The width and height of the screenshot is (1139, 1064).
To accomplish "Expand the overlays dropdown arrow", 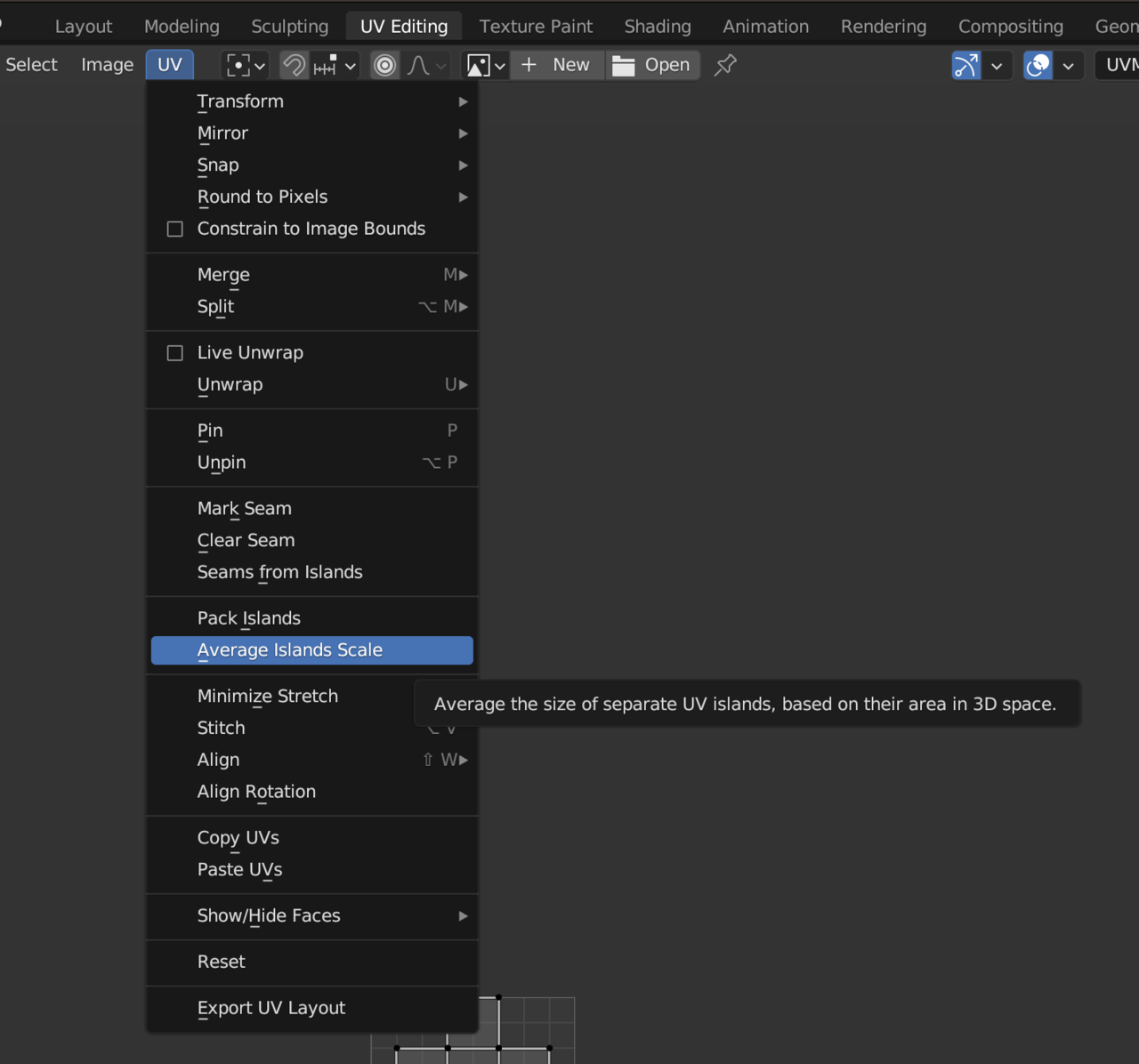I will point(1068,65).
